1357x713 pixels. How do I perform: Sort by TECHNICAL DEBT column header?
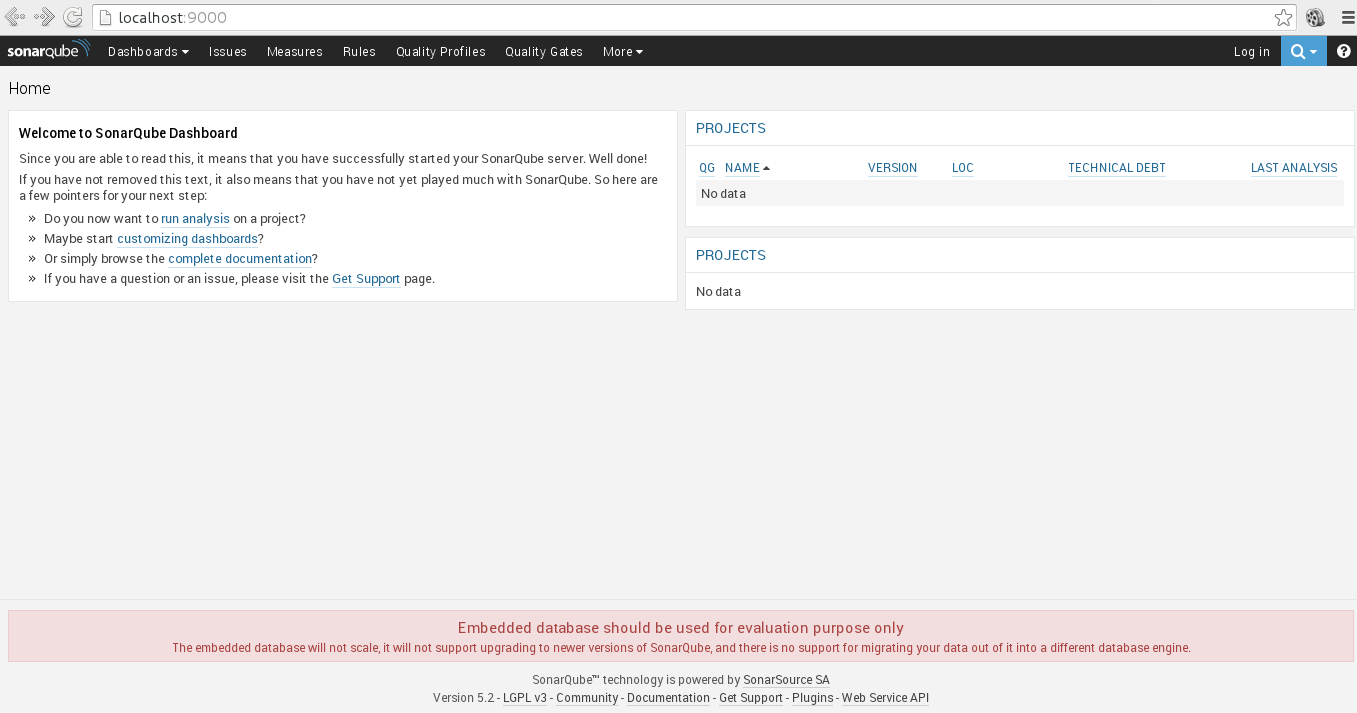[x=1116, y=168]
